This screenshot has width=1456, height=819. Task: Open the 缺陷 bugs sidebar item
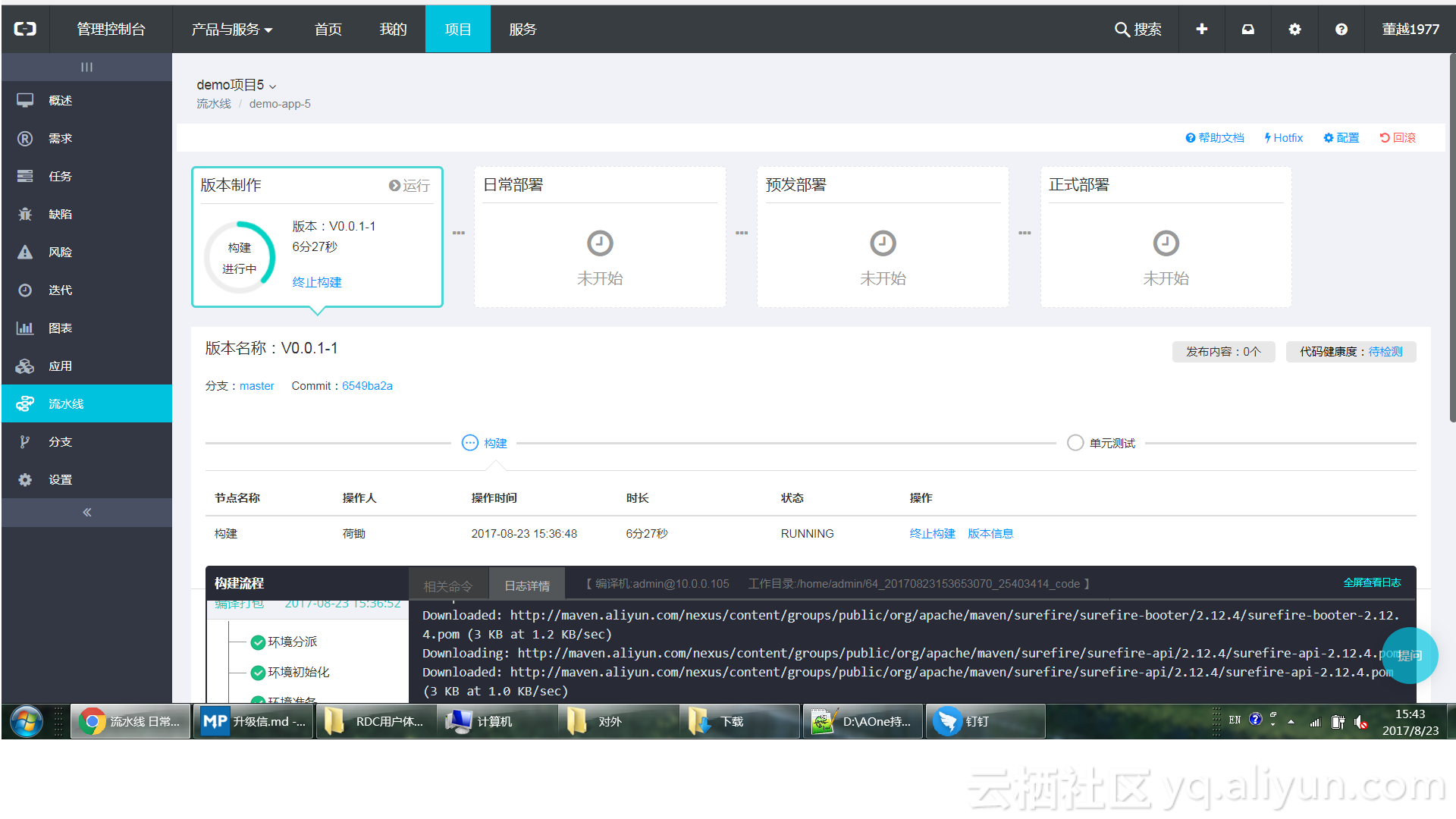pyautogui.click(x=86, y=214)
